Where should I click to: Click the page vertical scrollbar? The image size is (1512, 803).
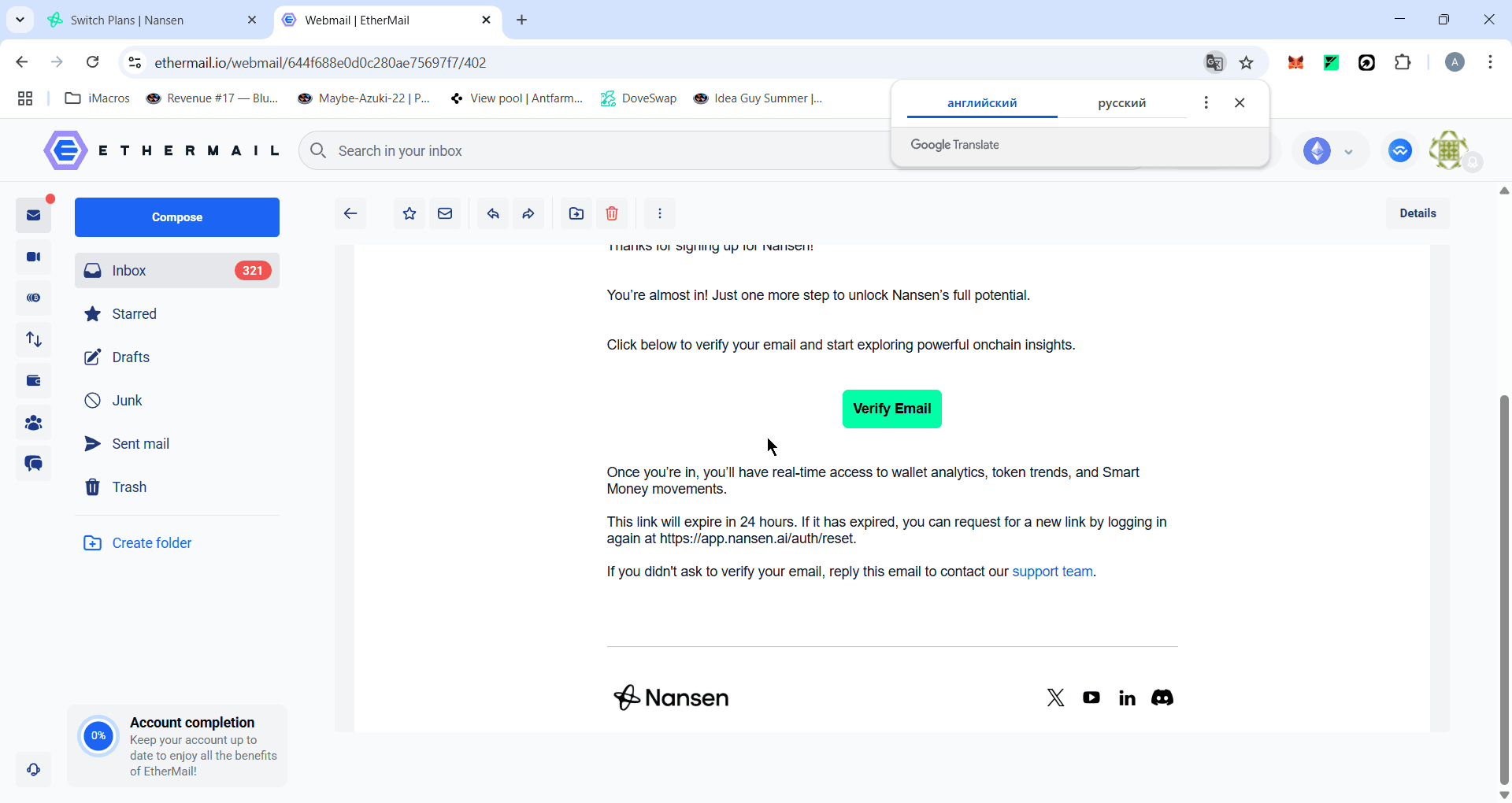[1504, 590]
